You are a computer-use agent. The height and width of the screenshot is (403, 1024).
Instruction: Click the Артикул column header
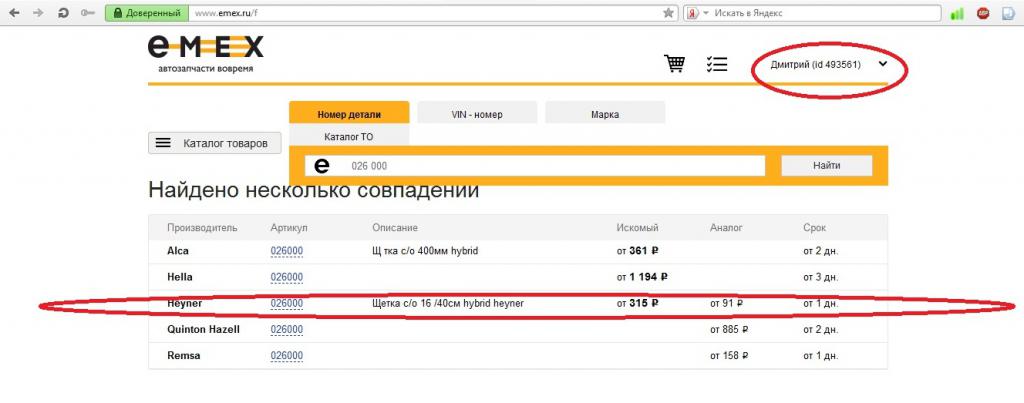[x=289, y=227]
